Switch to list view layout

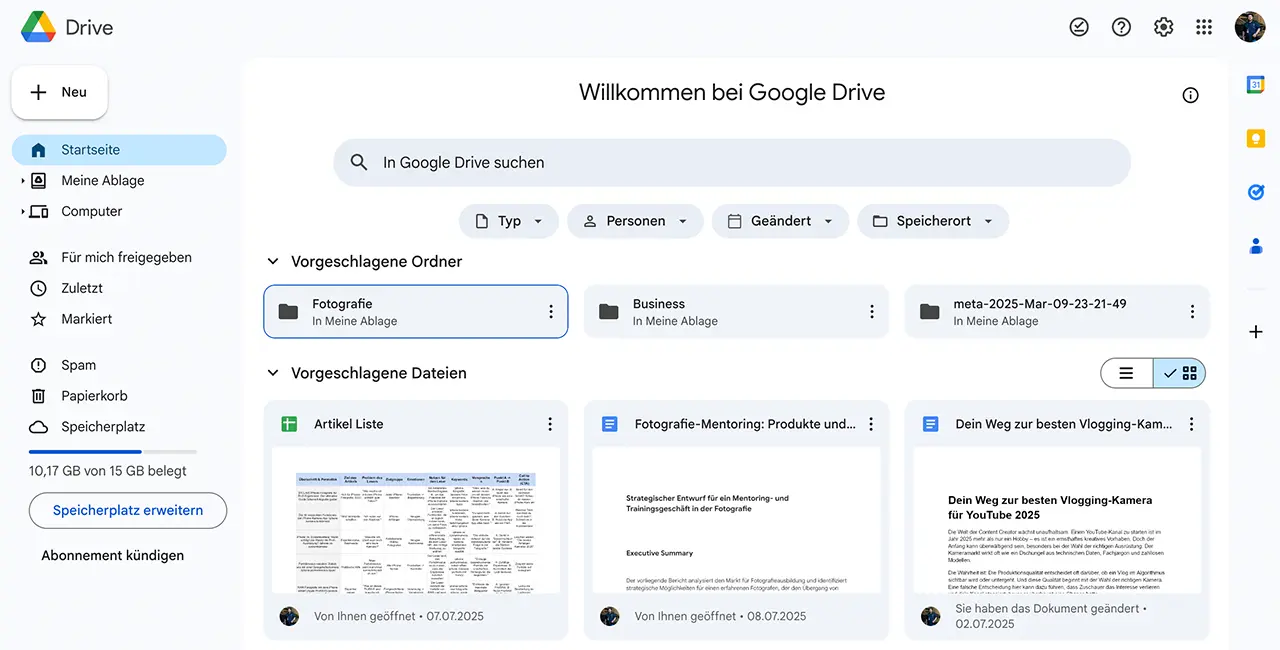[x=1127, y=373]
